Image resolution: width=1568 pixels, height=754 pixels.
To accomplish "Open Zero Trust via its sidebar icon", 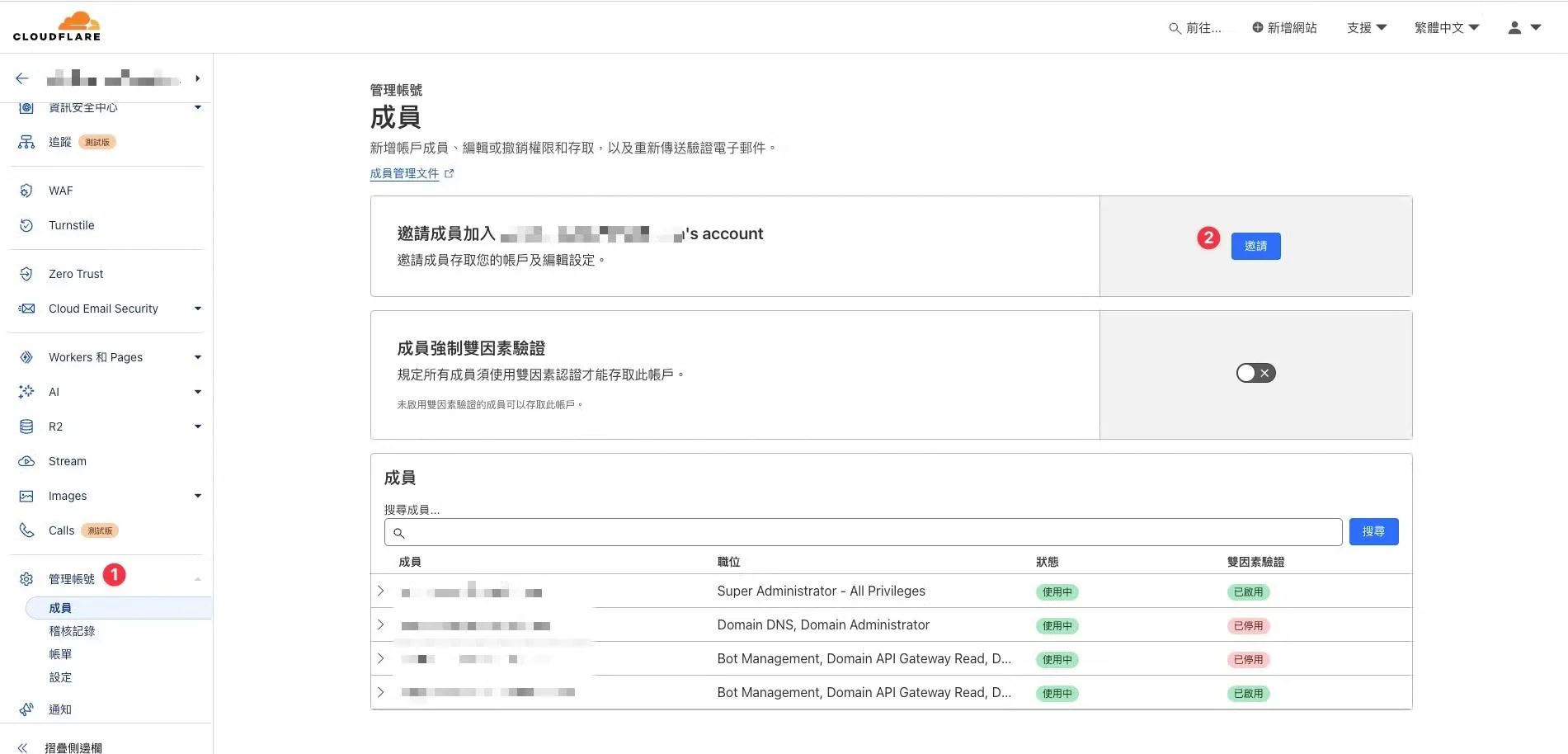I will [x=26, y=274].
